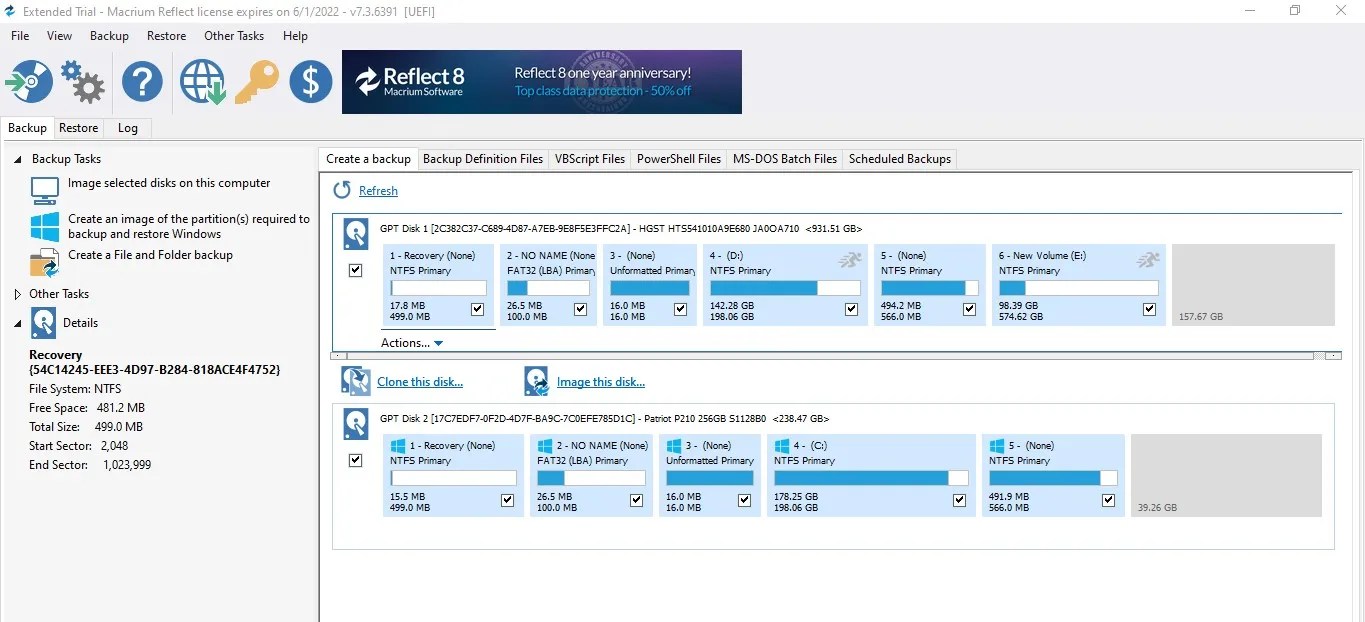Click the Clone this disk icon
1365x622 pixels.
pos(356,381)
